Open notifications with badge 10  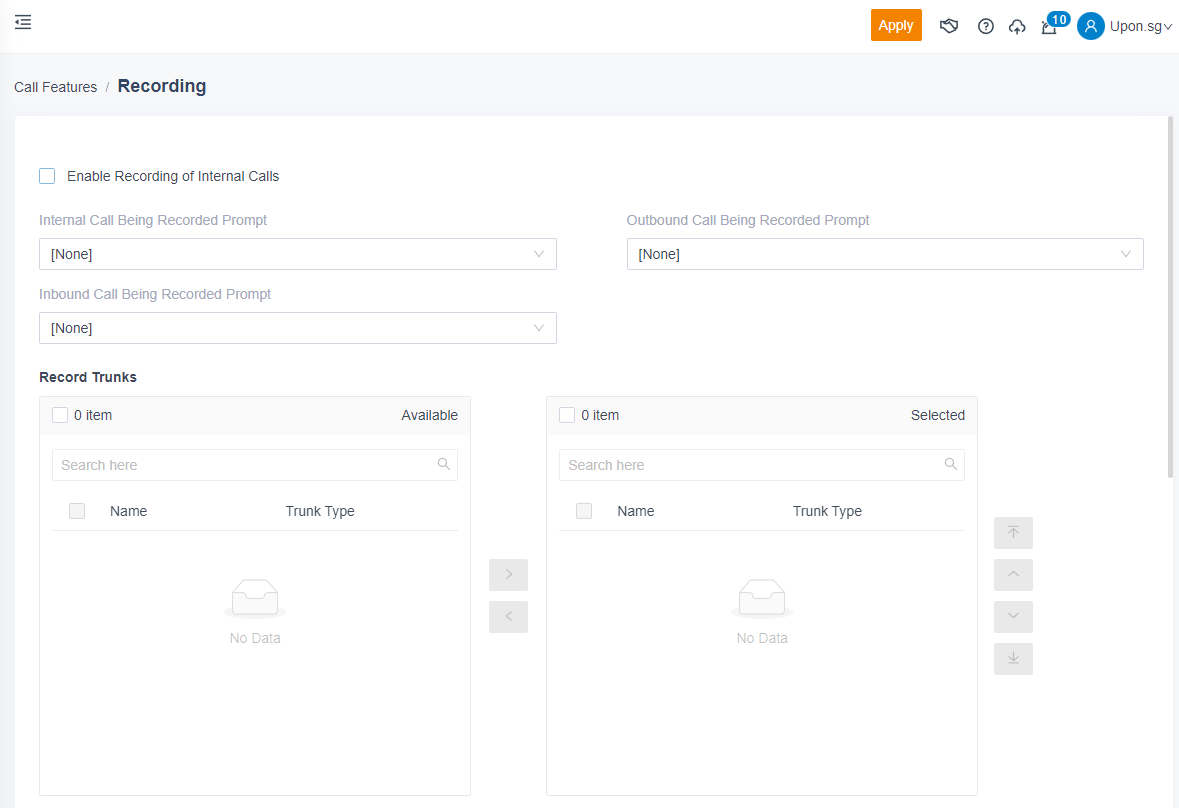(x=1050, y=26)
